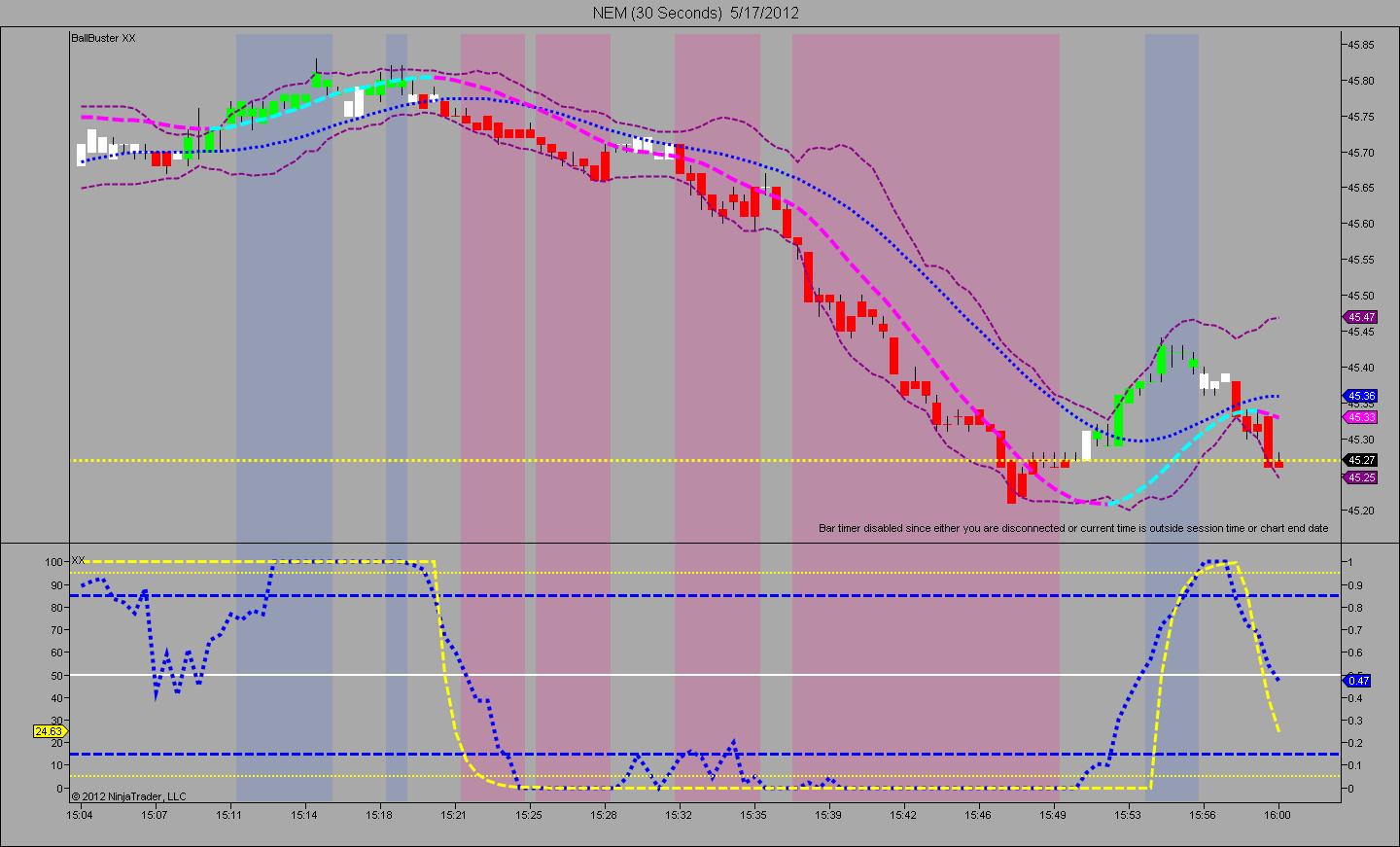Click the 0.9 label on oscillator right axis

[1353, 584]
